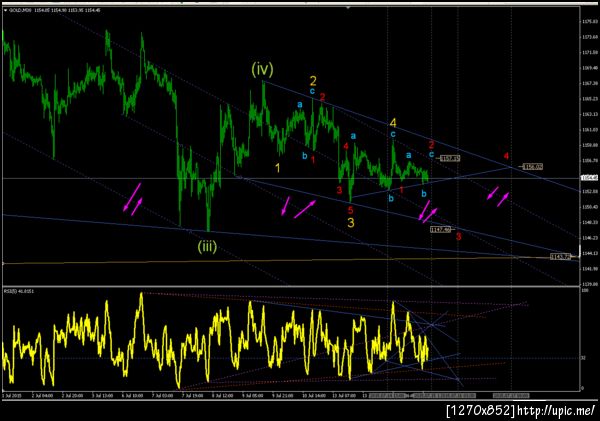Click the chart shift triangle marker at top

pos(348,7)
